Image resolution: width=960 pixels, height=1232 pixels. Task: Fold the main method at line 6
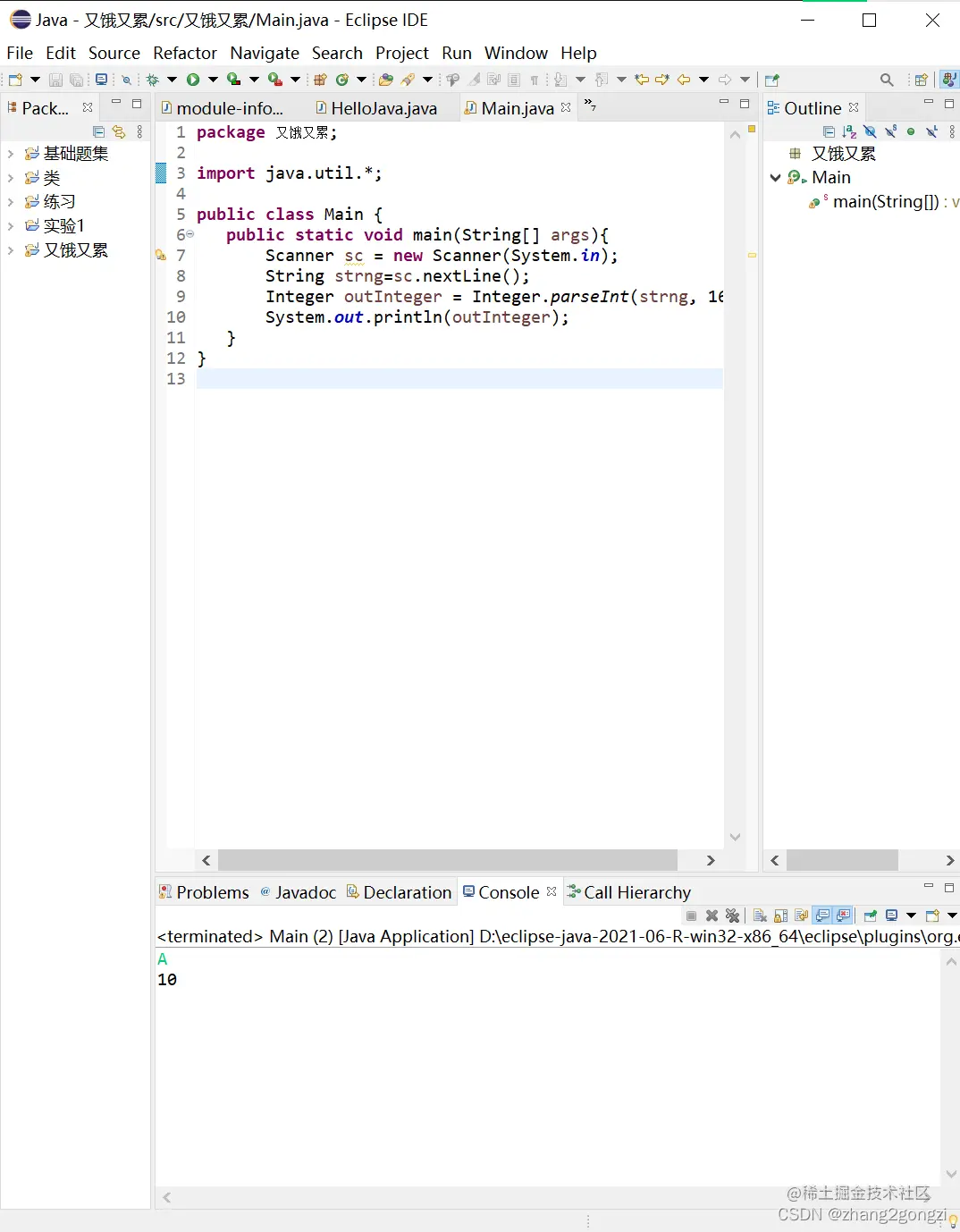click(189, 234)
